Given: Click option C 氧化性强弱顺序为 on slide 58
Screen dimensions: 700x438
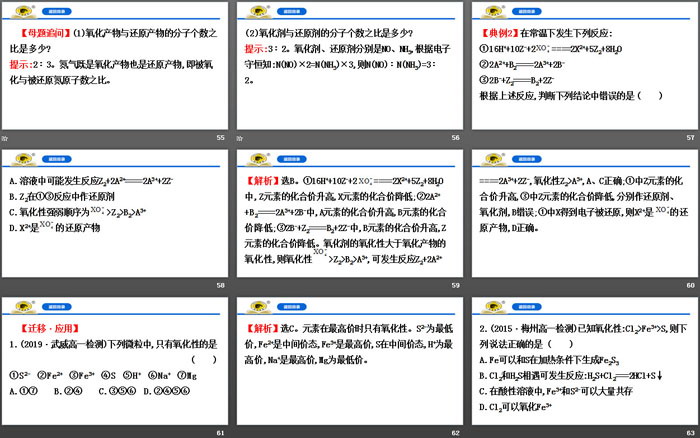Looking at the screenshot, I should coord(78,212).
